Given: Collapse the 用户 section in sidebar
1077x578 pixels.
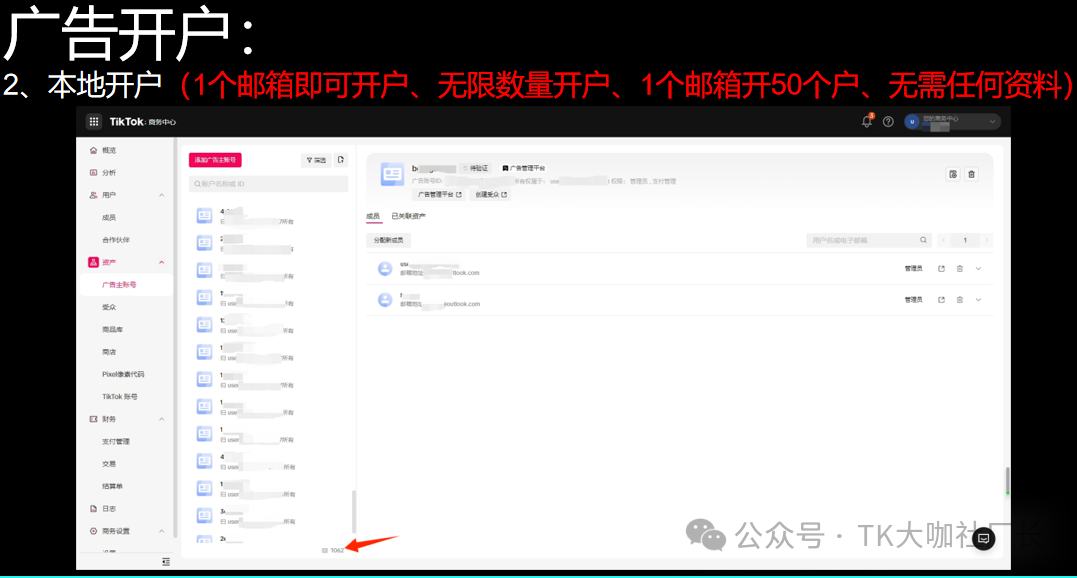Looking at the screenshot, I should click(162, 195).
